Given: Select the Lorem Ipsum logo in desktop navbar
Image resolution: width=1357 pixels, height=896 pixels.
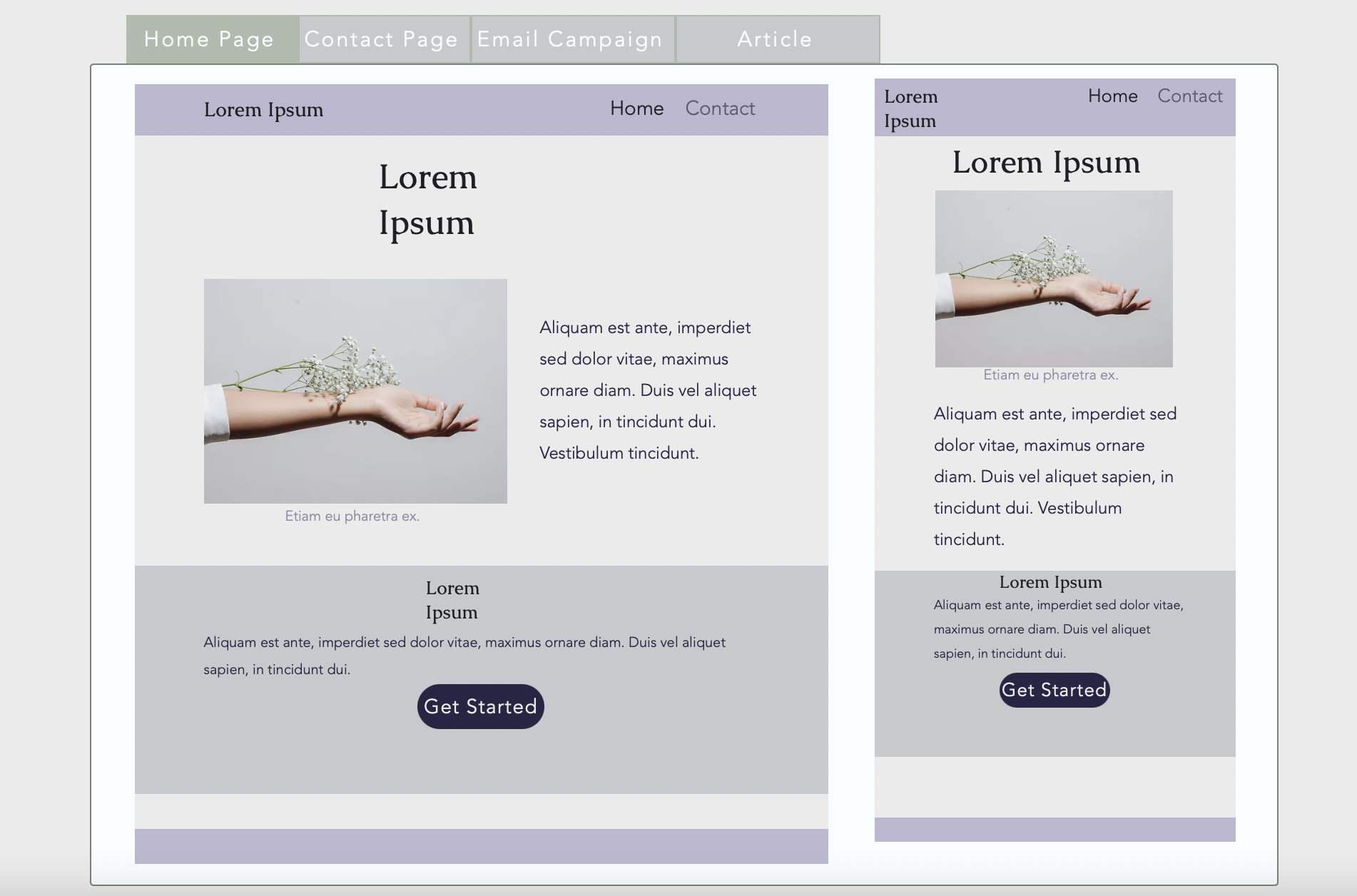Looking at the screenshot, I should click(263, 108).
